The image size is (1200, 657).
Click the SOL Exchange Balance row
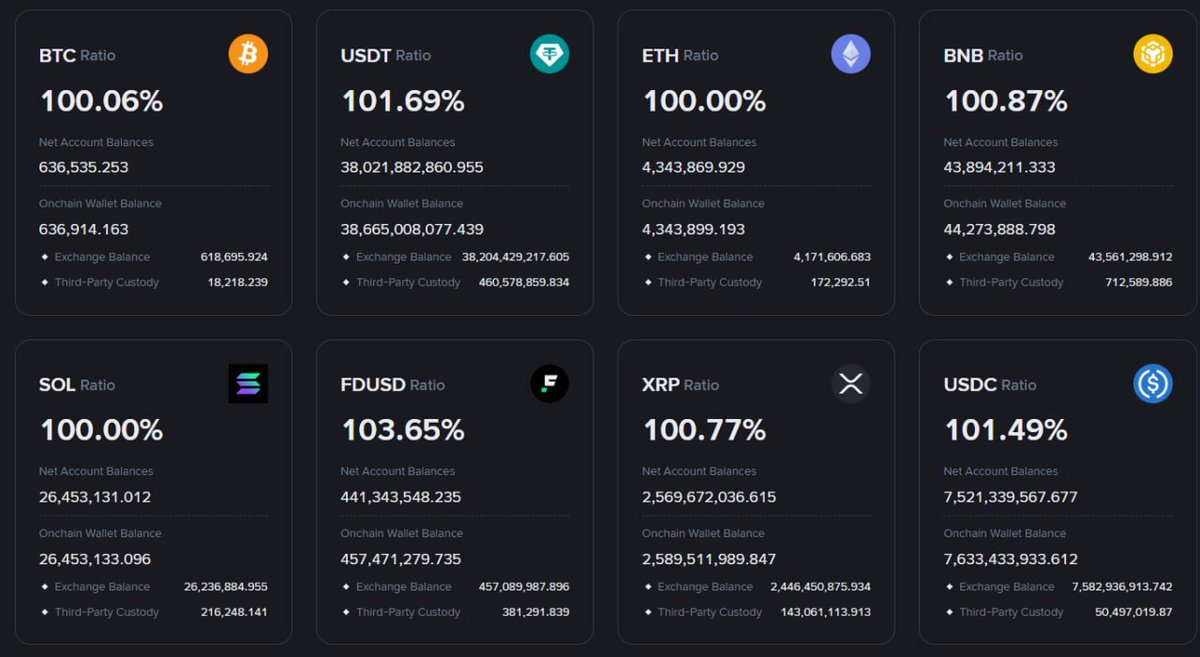(x=154, y=587)
